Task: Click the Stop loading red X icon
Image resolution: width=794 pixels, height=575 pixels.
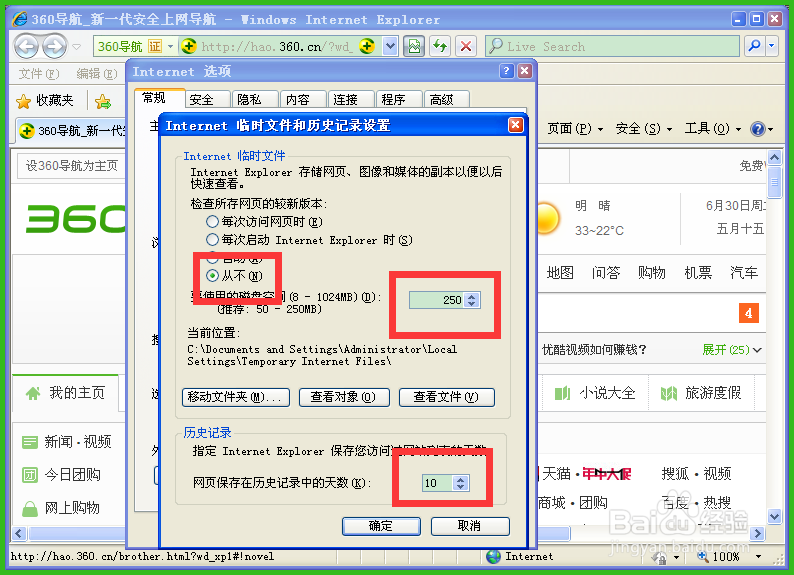Action: point(466,47)
